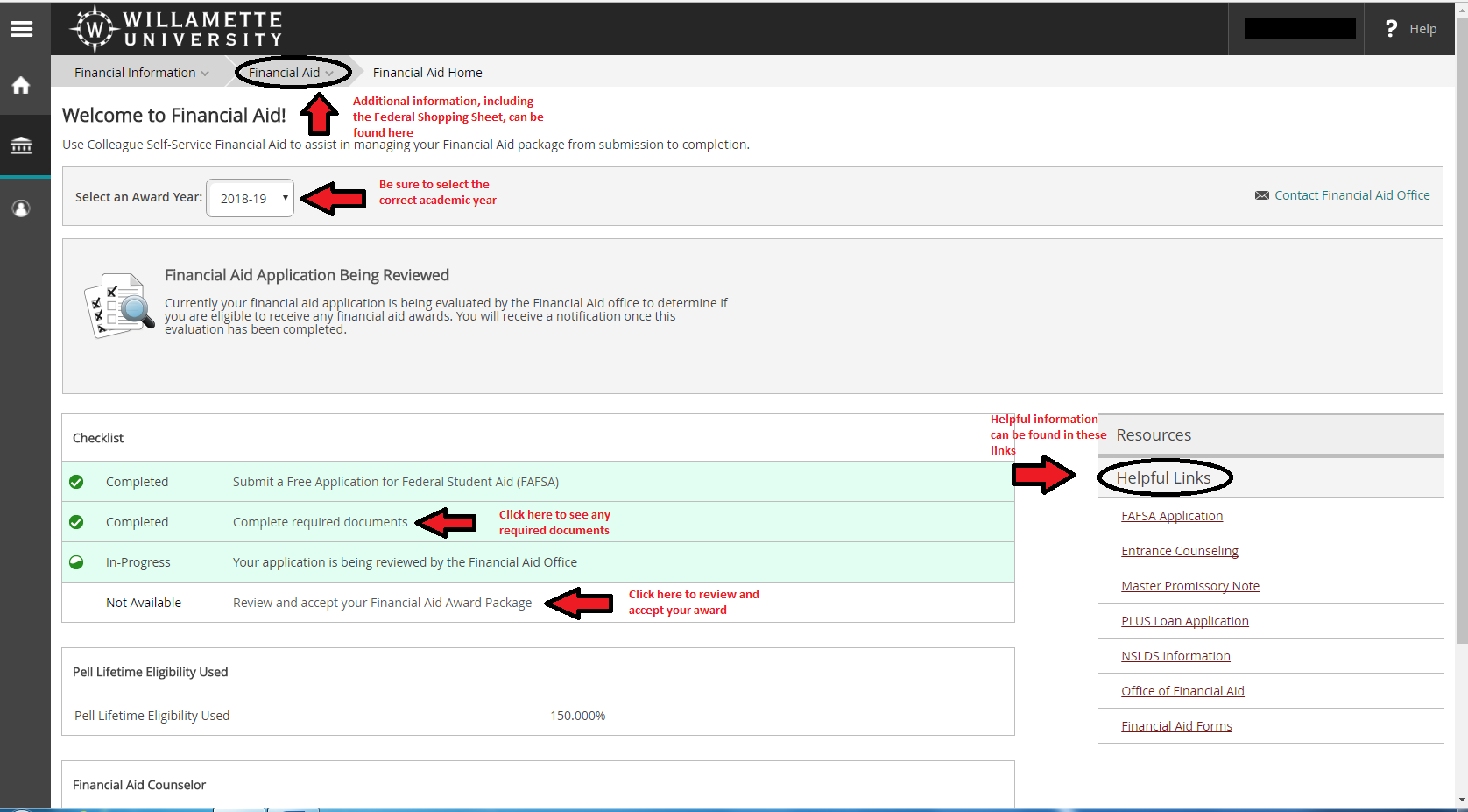The height and width of the screenshot is (812, 1468).
Task: Open the Master Promissory Note link
Action: pos(1190,586)
